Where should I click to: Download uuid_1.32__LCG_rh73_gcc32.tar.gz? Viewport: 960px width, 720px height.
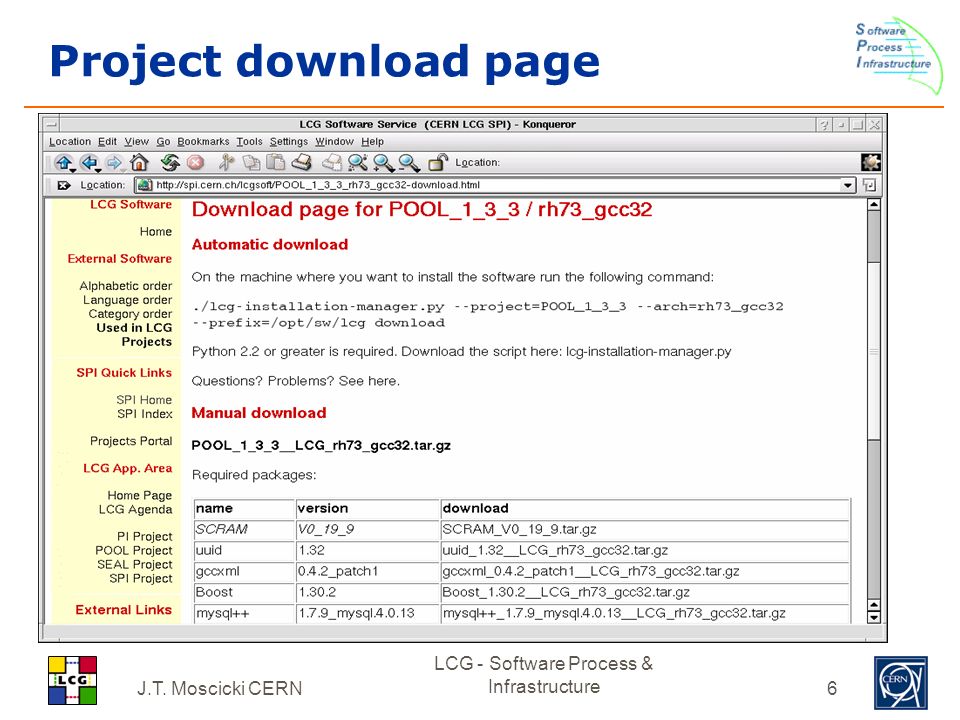(x=555, y=550)
